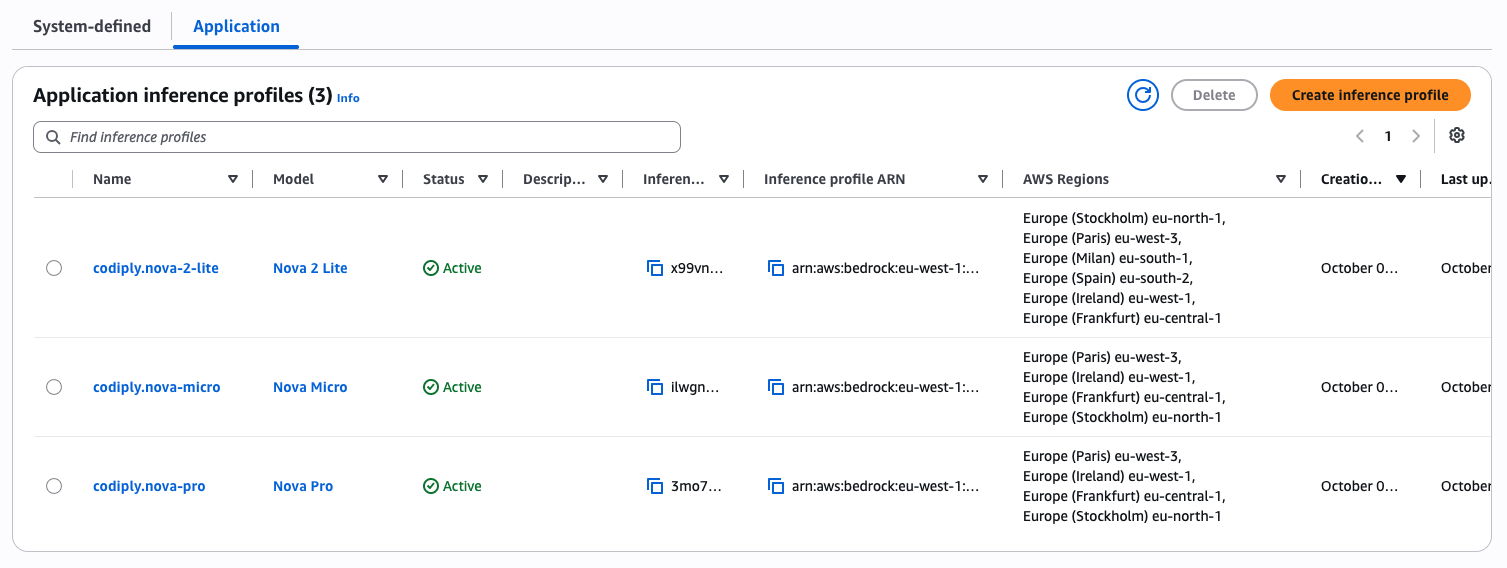Open the codiply.nova-pro profile link
The height and width of the screenshot is (568, 1507).
pos(149,486)
